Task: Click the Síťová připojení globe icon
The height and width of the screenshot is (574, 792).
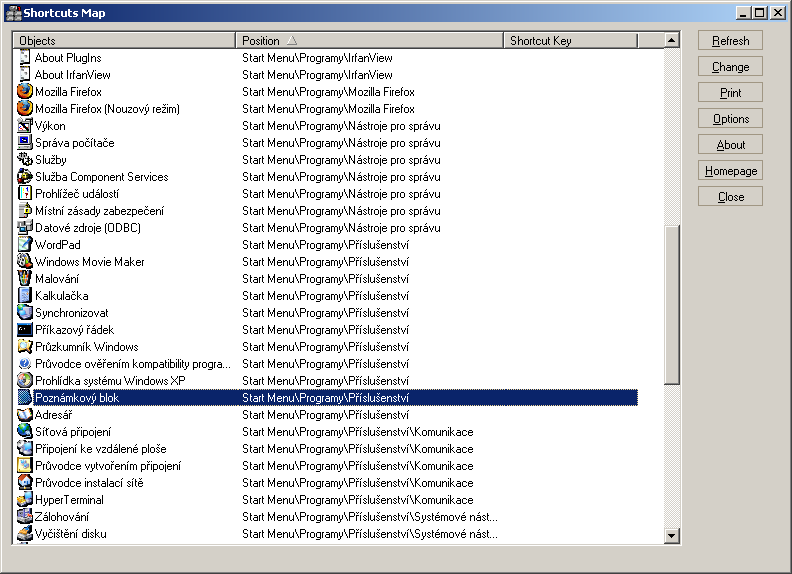Action: click(x=25, y=431)
